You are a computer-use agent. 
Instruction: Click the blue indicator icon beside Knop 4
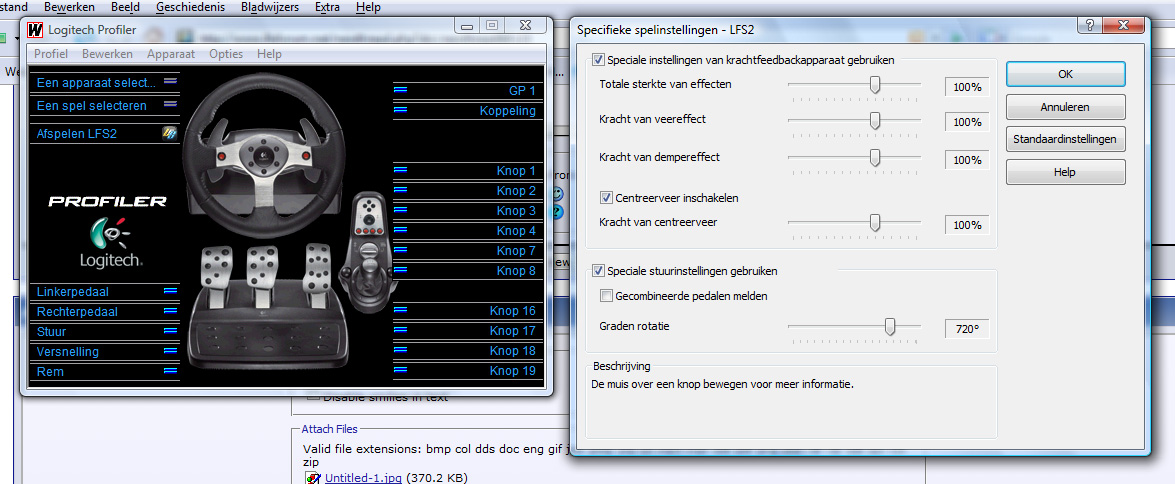point(400,230)
